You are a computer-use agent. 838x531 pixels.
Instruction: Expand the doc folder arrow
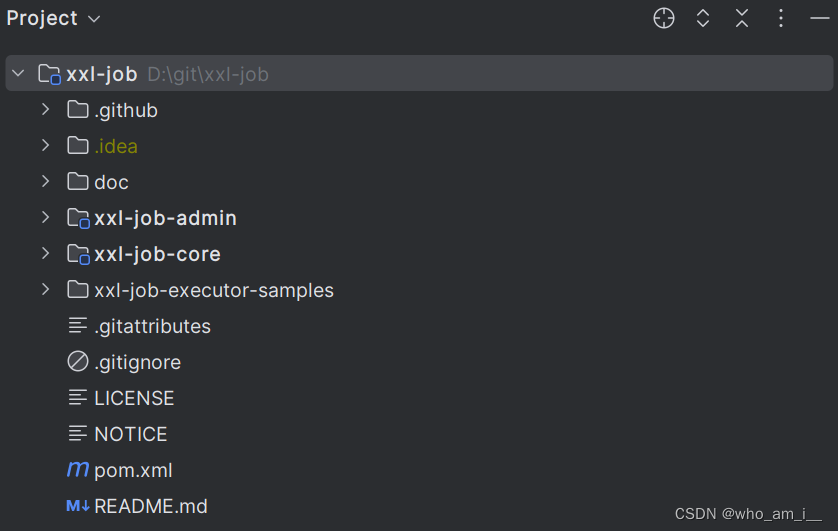(45, 182)
